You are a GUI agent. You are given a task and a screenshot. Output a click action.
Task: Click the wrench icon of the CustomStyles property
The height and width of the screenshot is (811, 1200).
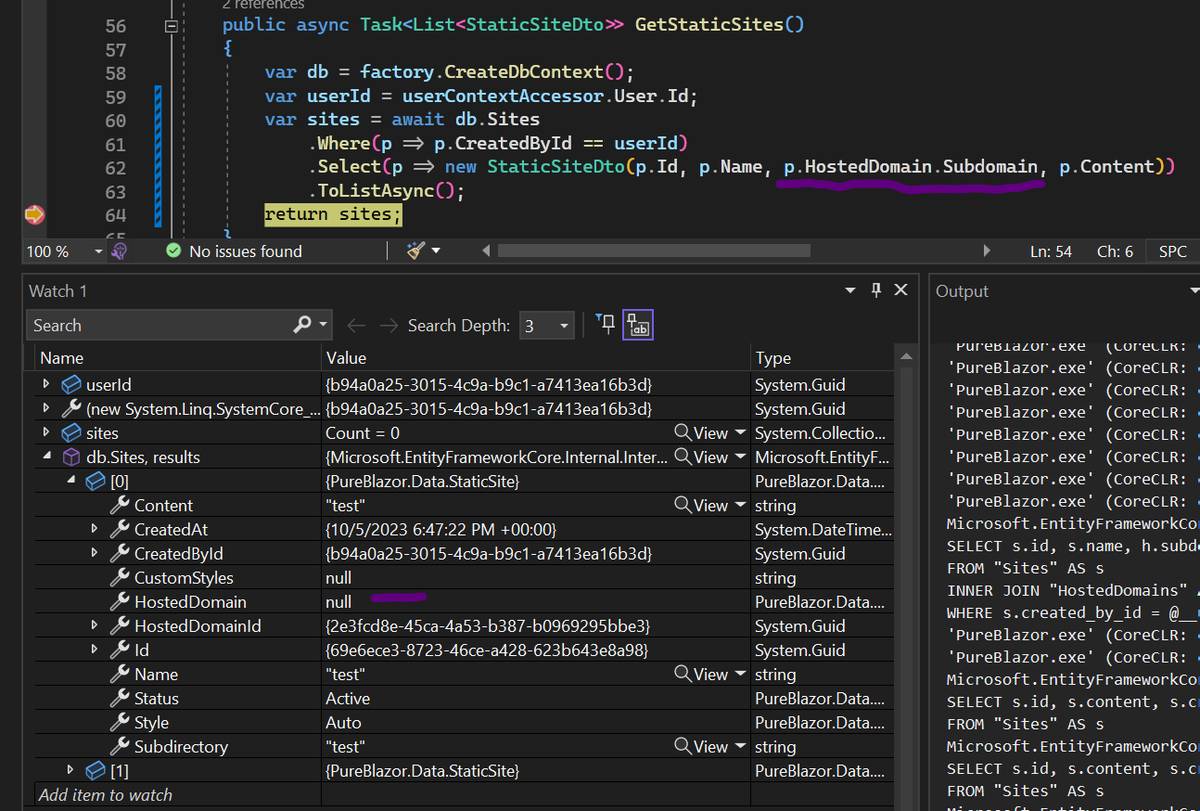(119, 578)
